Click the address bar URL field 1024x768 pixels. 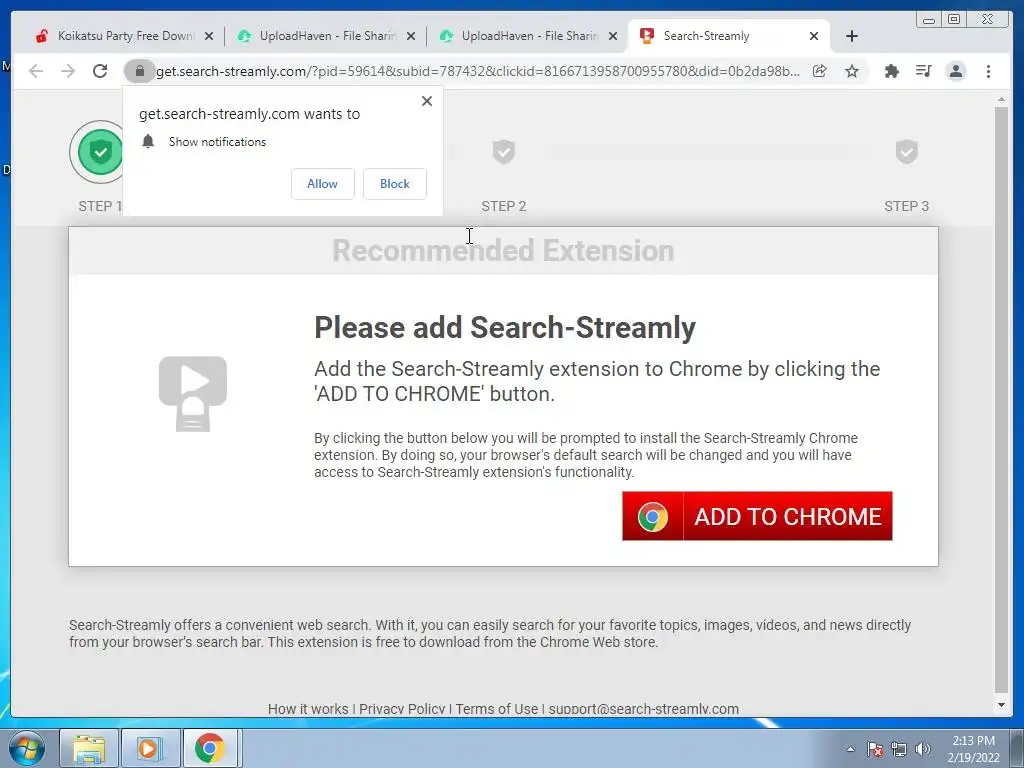tap(477, 71)
